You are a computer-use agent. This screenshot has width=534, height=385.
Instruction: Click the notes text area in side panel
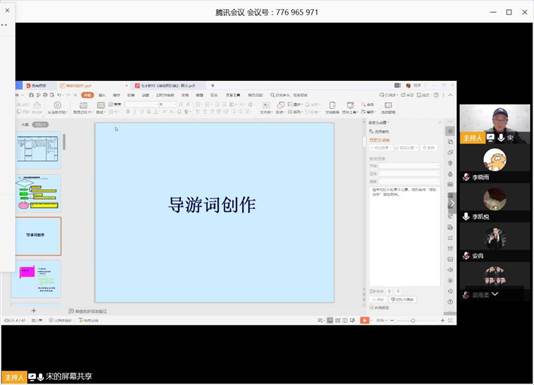coord(405,236)
